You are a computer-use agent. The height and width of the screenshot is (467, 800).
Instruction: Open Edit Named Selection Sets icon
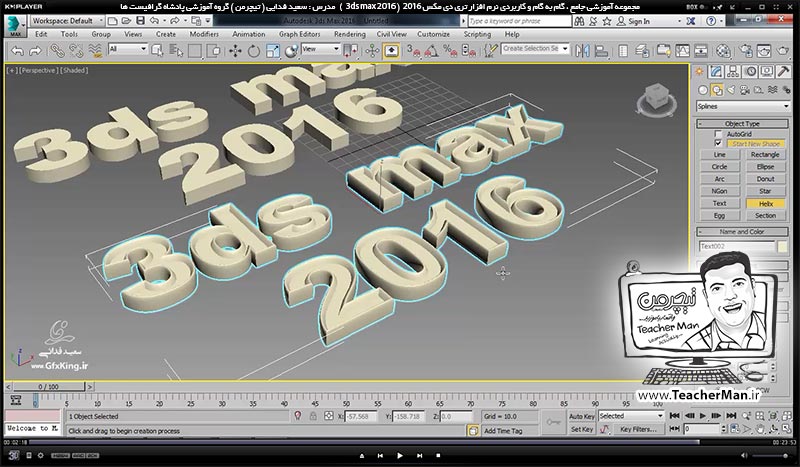tap(490, 51)
